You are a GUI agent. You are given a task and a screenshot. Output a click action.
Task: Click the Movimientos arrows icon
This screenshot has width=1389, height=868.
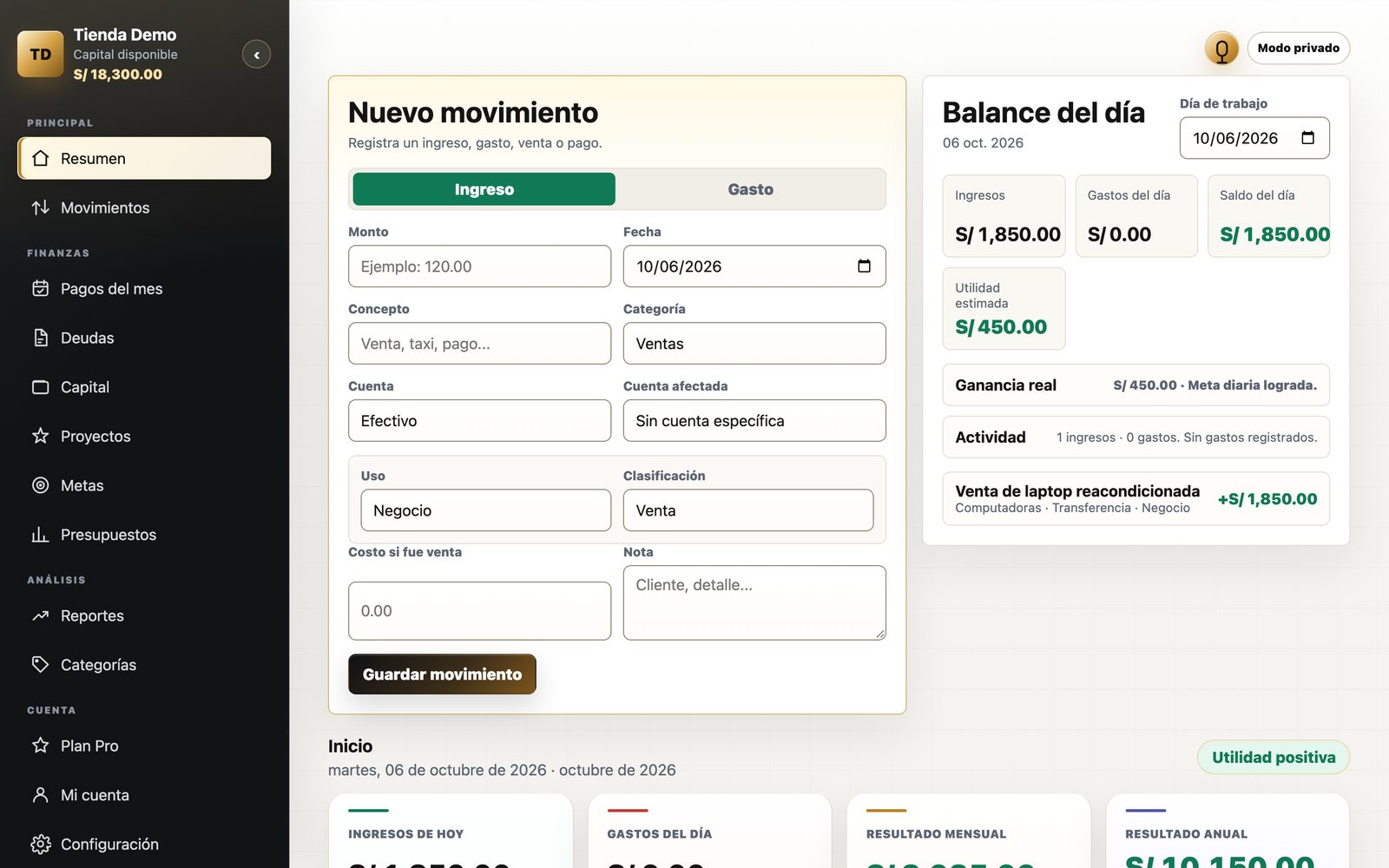[x=40, y=207]
